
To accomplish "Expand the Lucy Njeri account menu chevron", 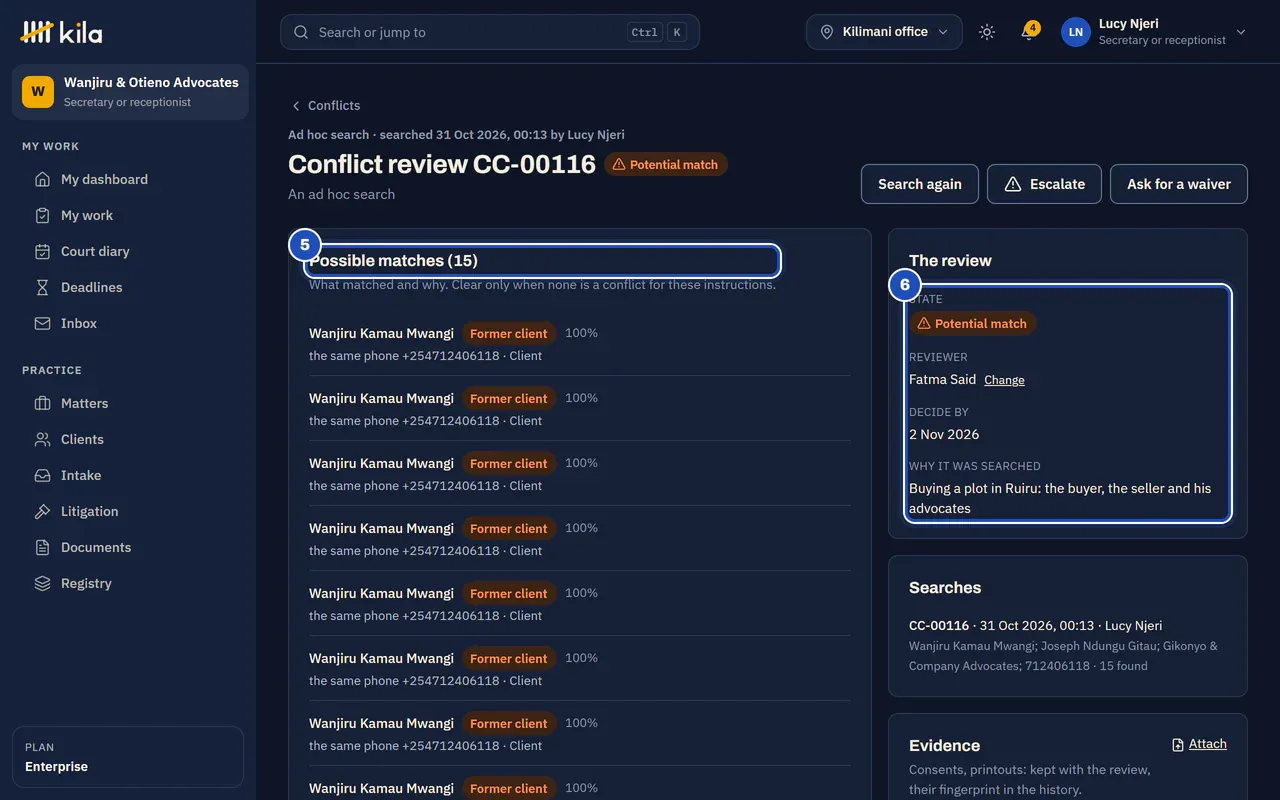I will click(x=1241, y=32).
